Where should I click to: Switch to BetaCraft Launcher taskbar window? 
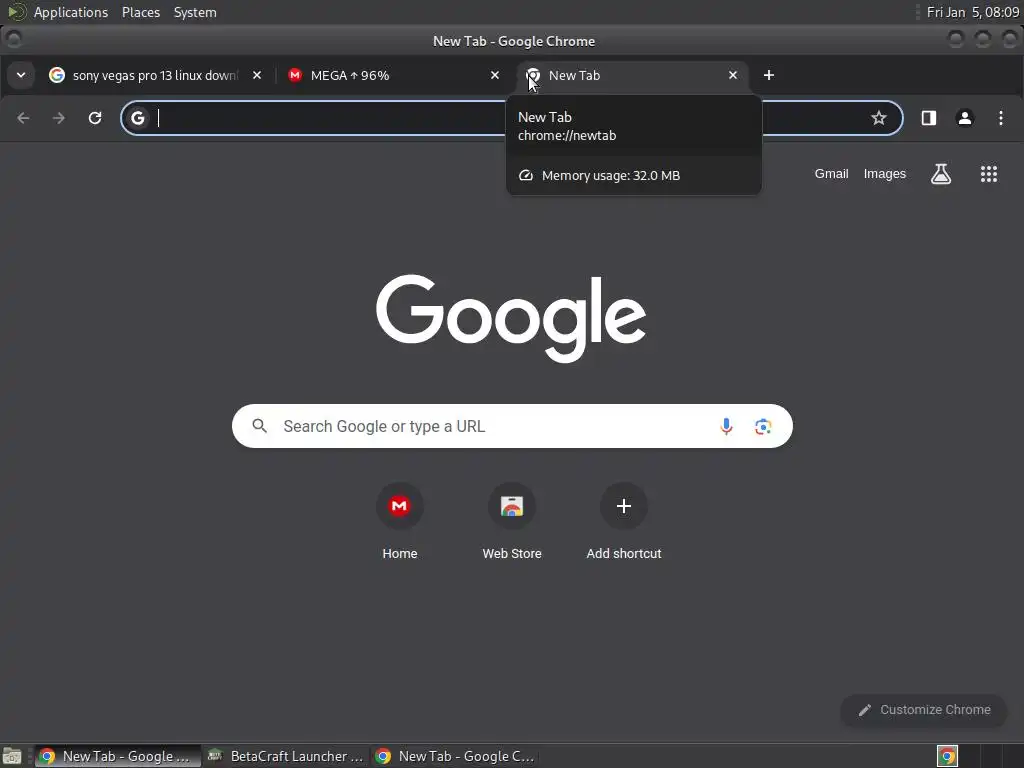(x=286, y=756)
